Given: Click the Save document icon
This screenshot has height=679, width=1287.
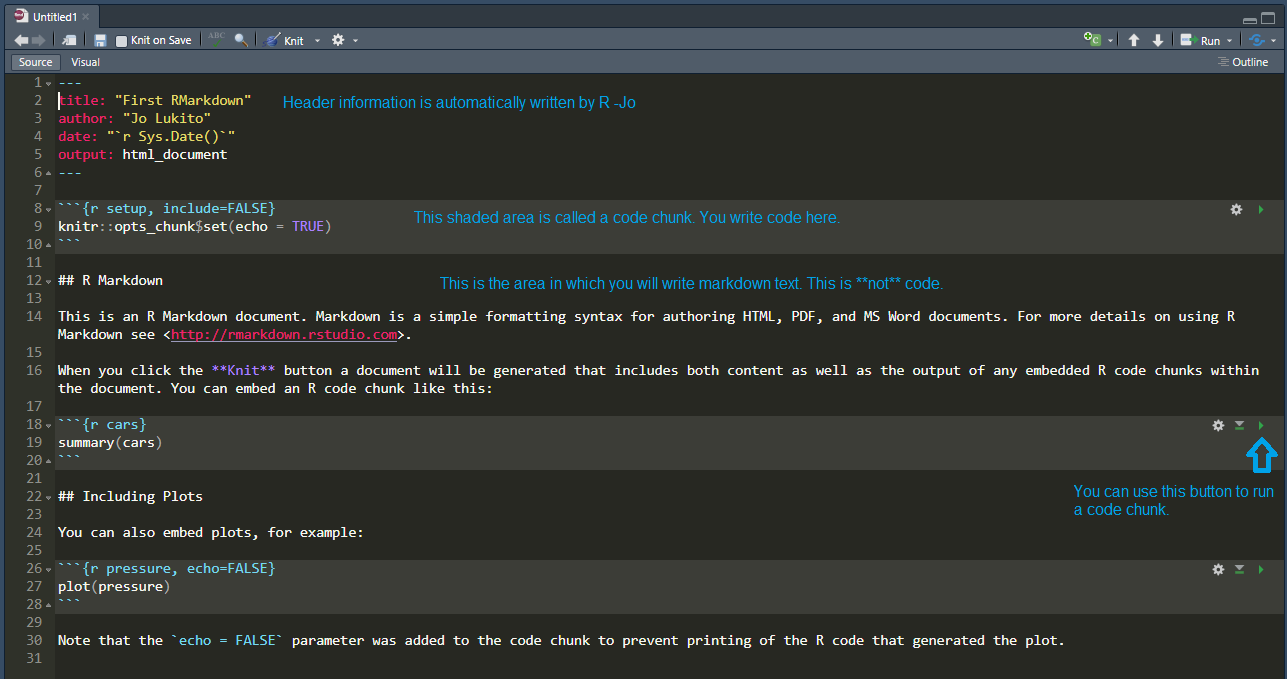Looking at the screenshot, I should [x=100, y=41].
